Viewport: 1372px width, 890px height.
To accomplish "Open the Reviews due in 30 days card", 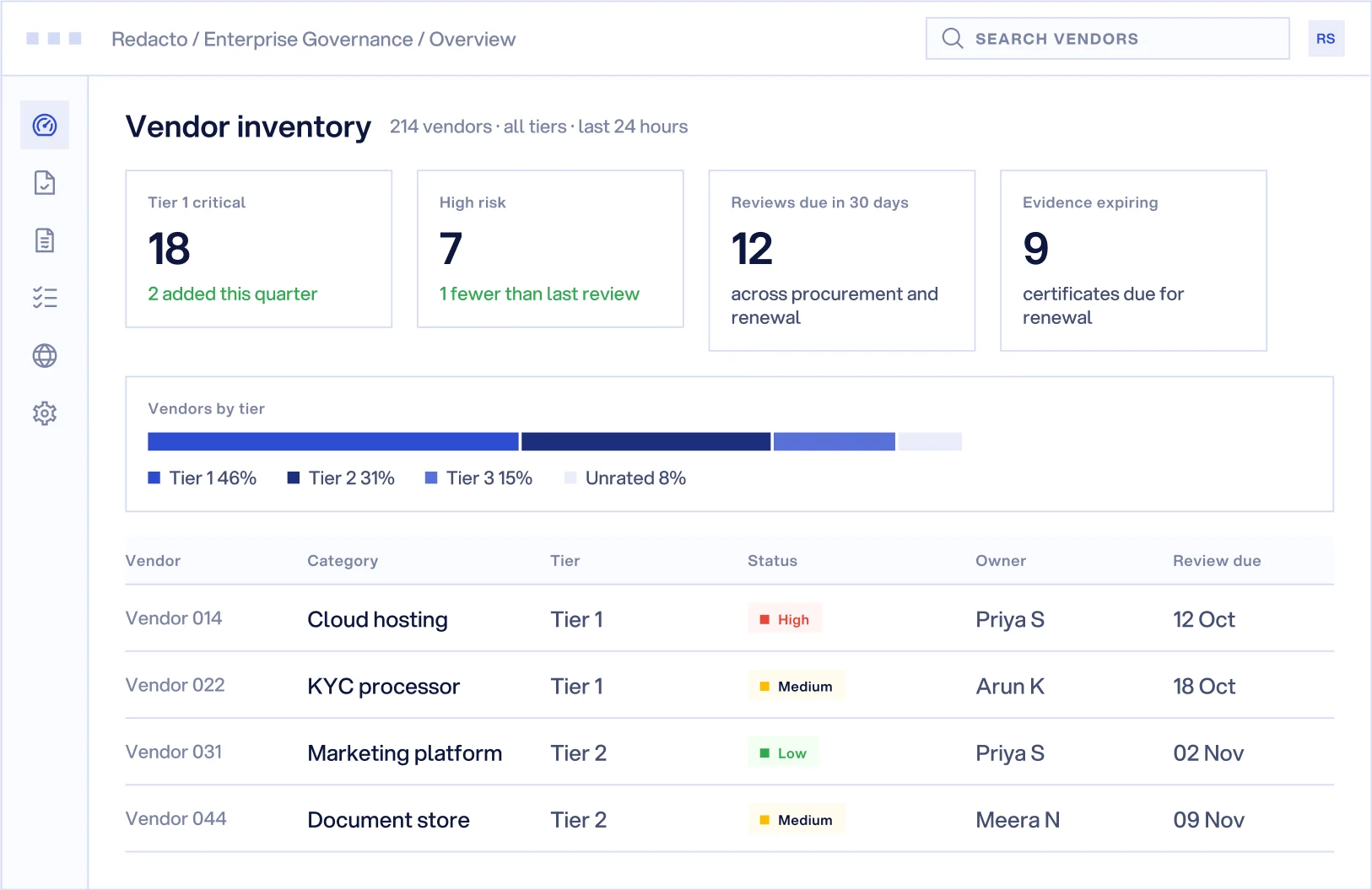I will point(842,261).
